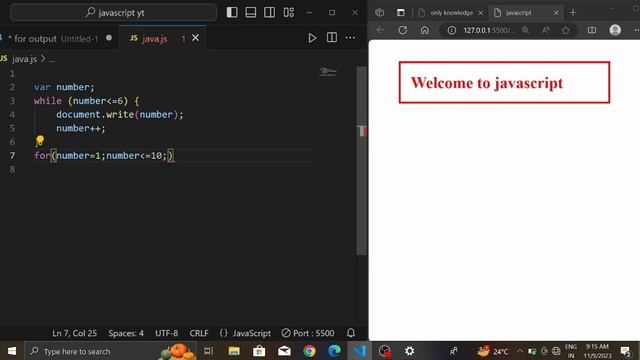This screenshot has height=360, width=640.
Task: Open the Settings gear on the taskbar
Action: pyautogui.click(x=409, y=351)
